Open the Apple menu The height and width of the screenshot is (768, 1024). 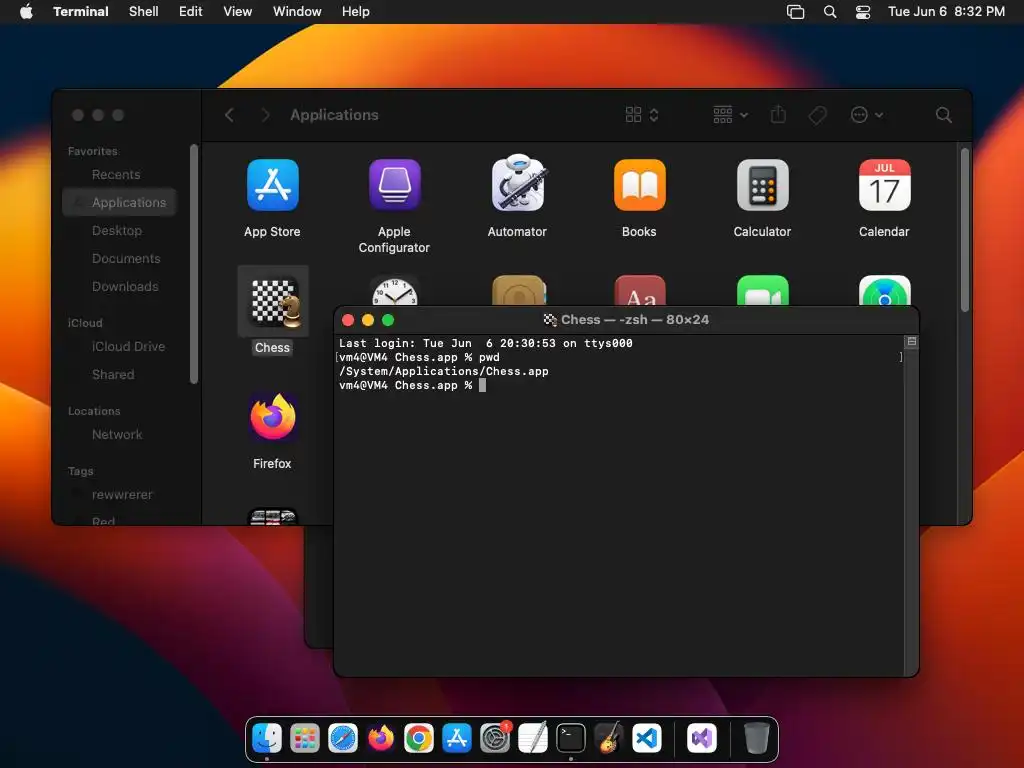(x=26, y=11)
